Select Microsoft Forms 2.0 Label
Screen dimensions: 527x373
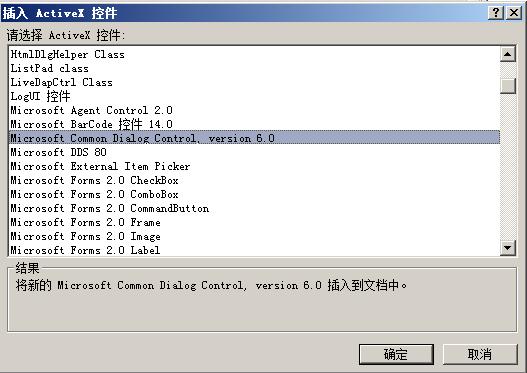254,250
